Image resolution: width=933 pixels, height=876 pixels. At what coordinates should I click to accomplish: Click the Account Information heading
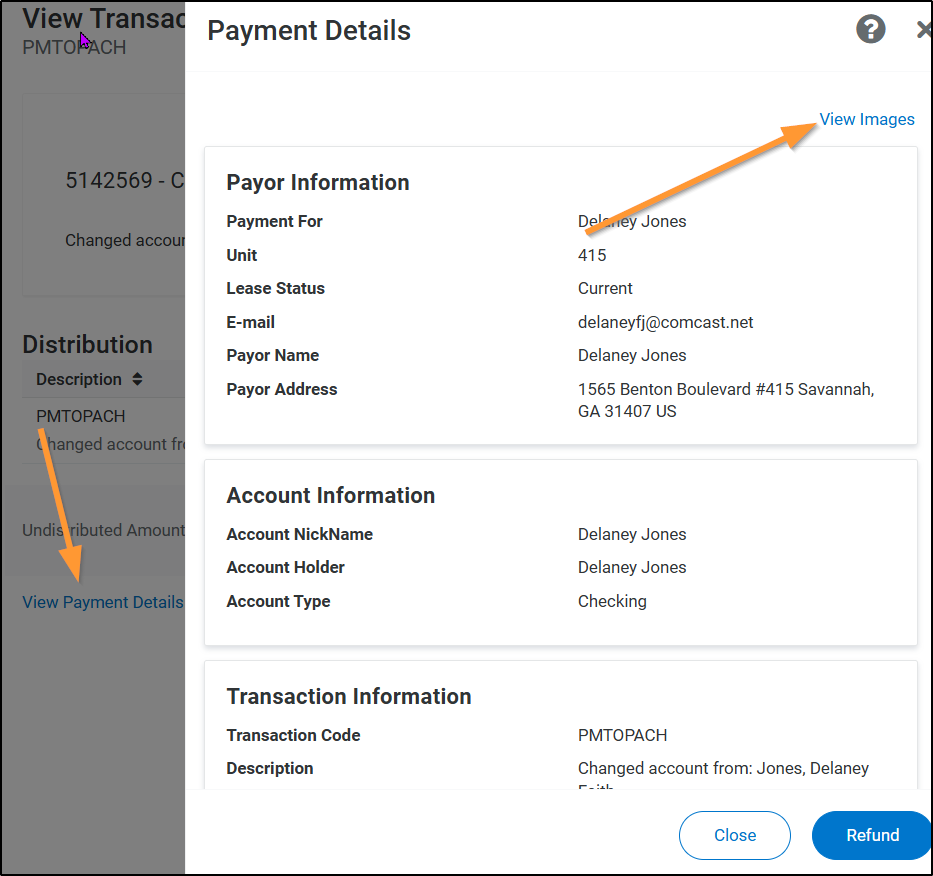click(x=330, y=495)
